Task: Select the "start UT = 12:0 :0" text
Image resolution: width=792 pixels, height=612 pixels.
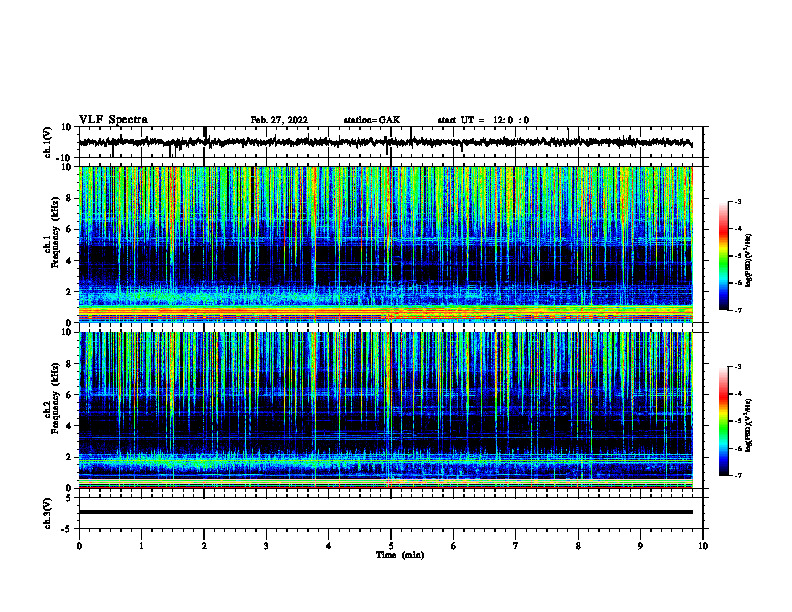Action: coord(483,120)
